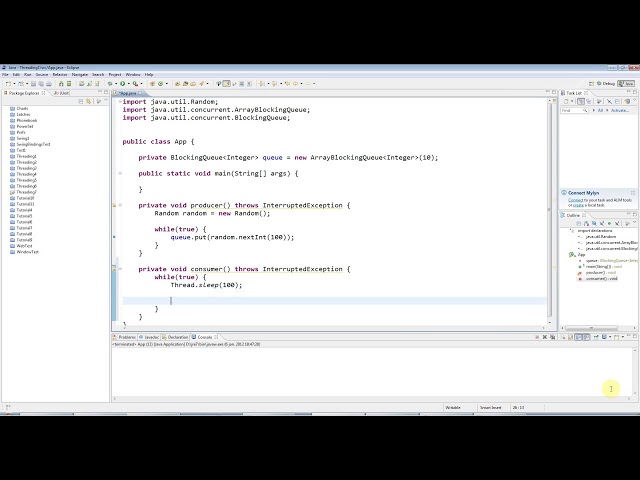This screenshot has width=640, height=480.
Task: Click the Find field in Task List
Action: click(574, 111)
